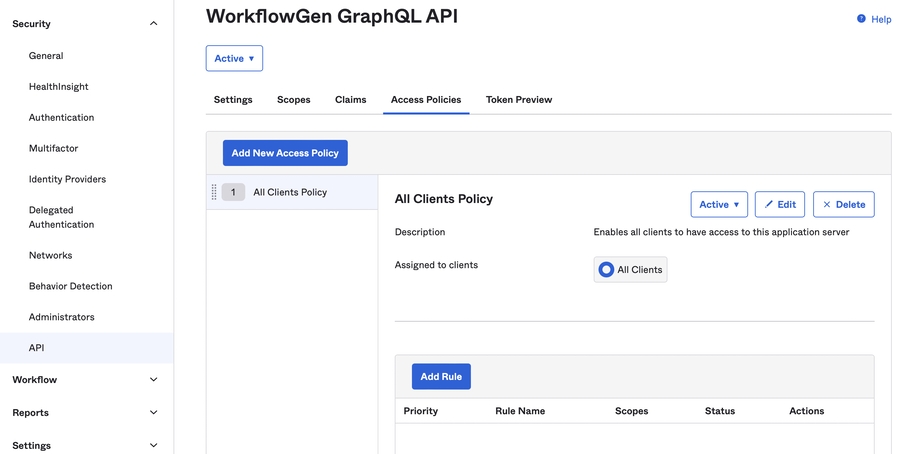
Task: Click the drag handle beside All Clients Policy
Action: [214, 192]
